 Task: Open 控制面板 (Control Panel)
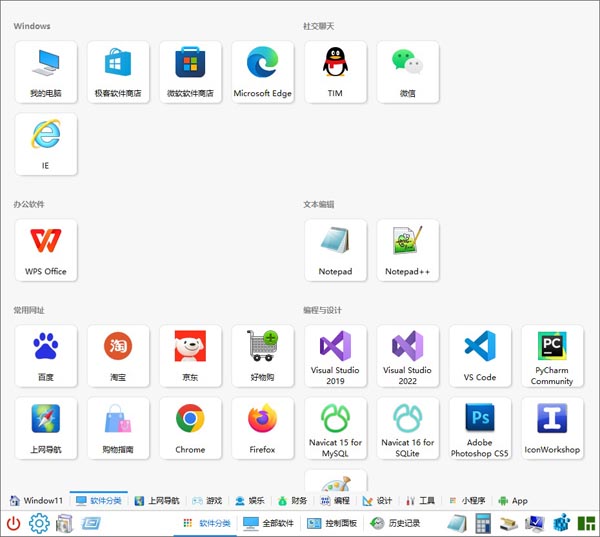pyautogui.click(x=332, y=523)
